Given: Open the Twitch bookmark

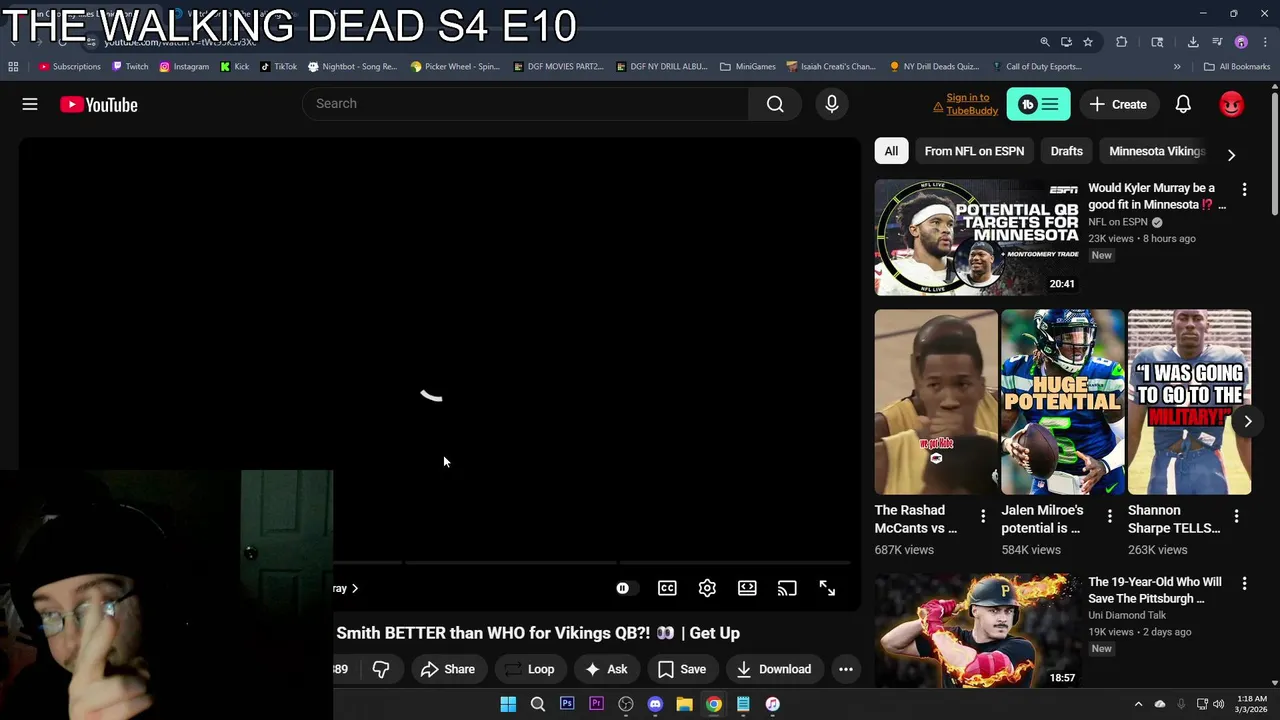Looking at the screenshot, I should pos(130,67).
